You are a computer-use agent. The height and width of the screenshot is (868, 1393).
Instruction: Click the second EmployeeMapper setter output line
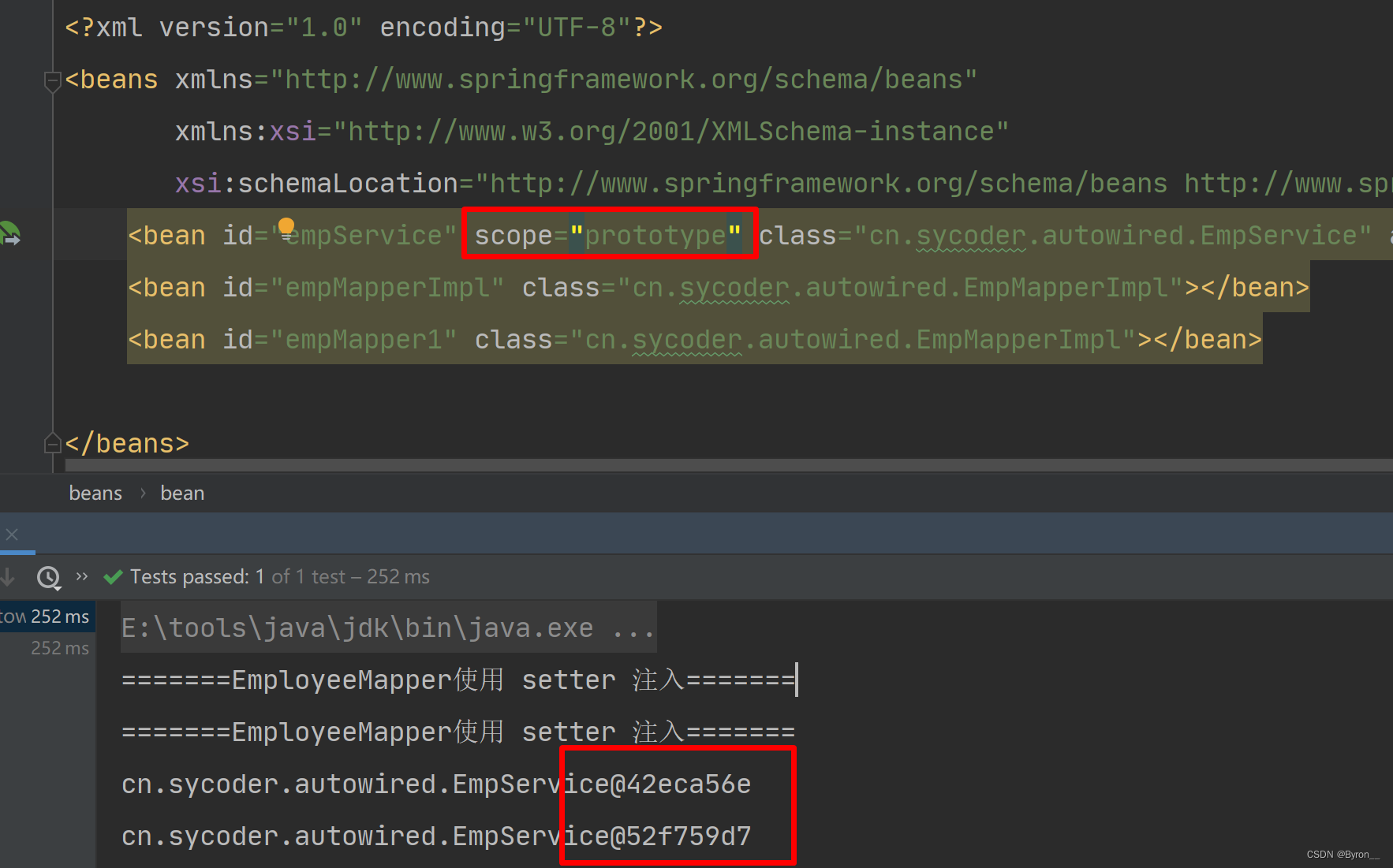point(458,732)
